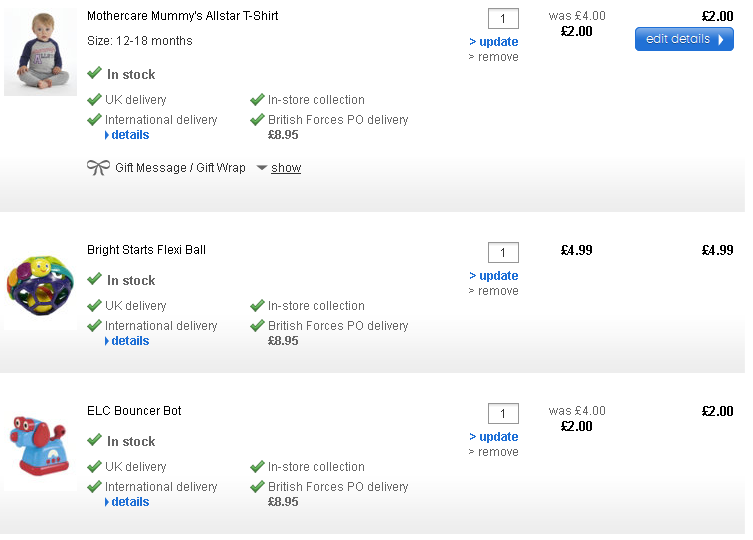Expand delivery details for Mummy's Allstar T-Shirt
This screenshot has height=540, width=753.
pyautogui.click(x=127, y=135)
